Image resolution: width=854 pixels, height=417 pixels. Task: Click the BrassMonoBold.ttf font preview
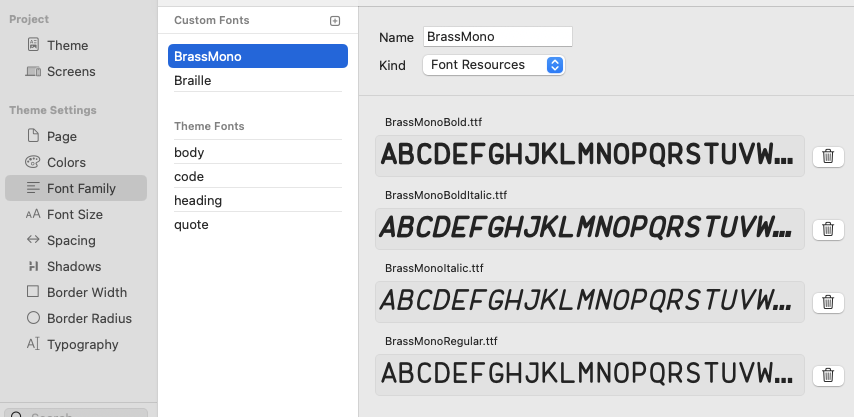pyautogui.click(x=590, y=156)
